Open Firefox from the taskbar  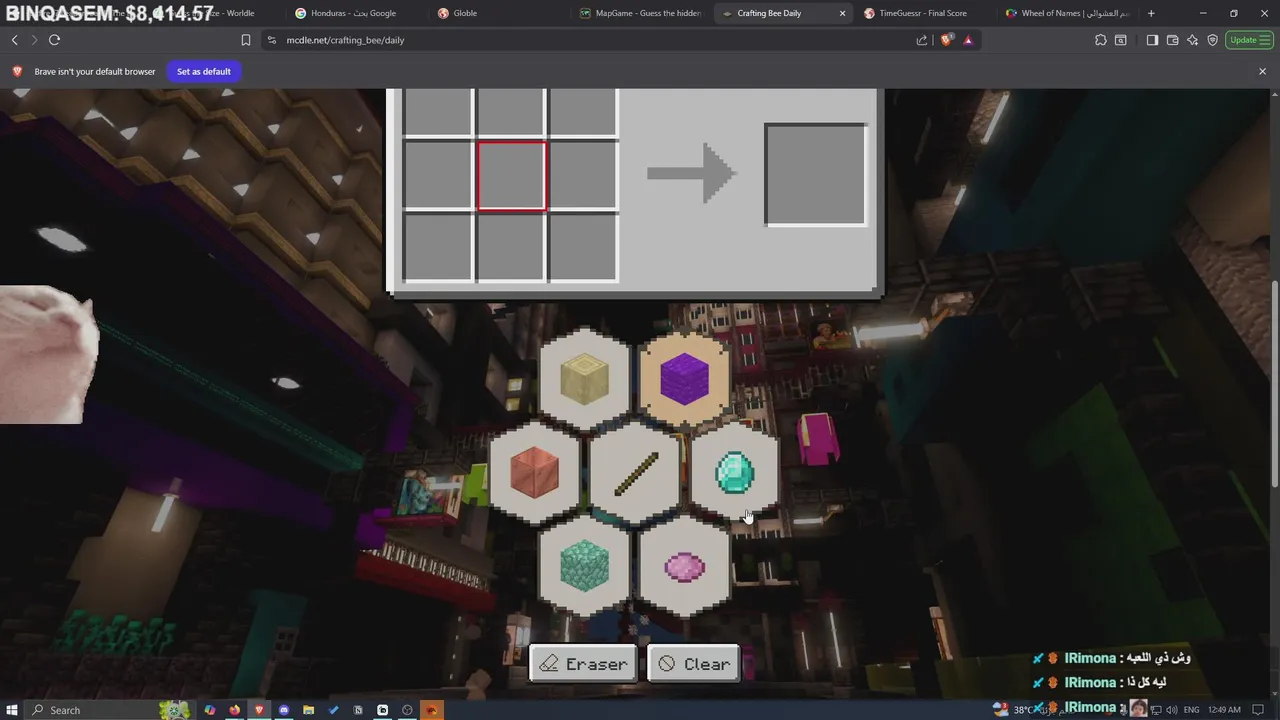[235, 710]
